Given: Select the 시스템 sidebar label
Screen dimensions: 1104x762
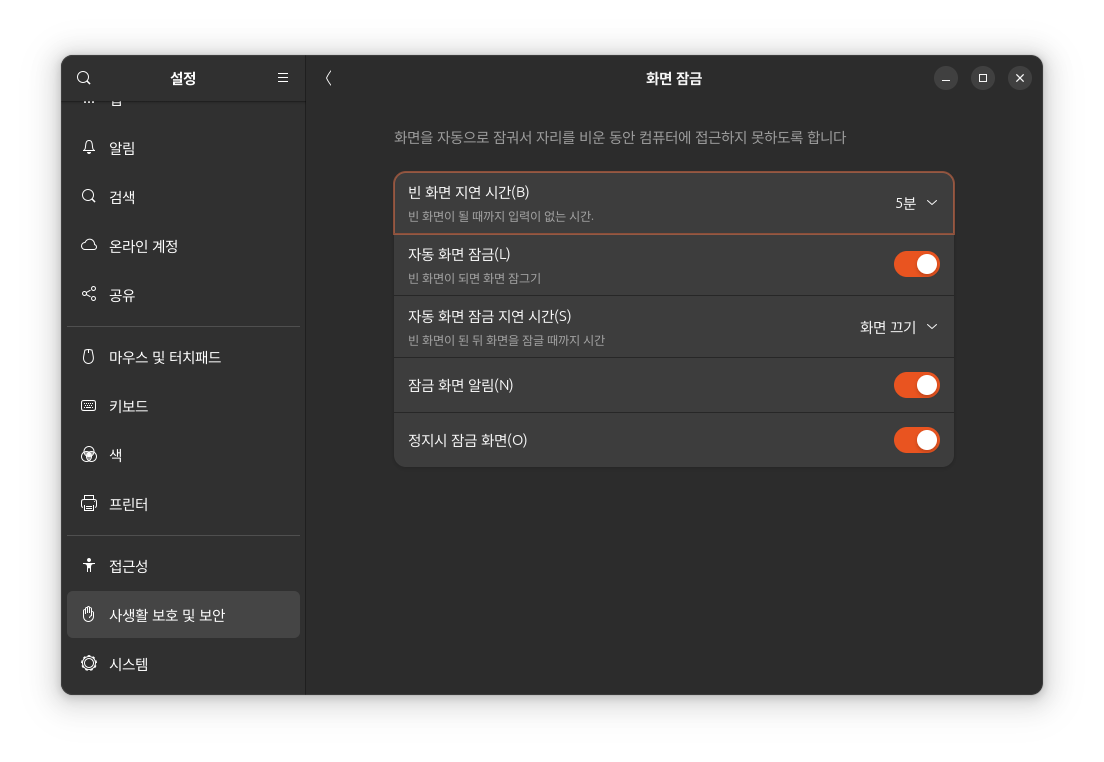Looking at the screenshot, I should point(128,664).
